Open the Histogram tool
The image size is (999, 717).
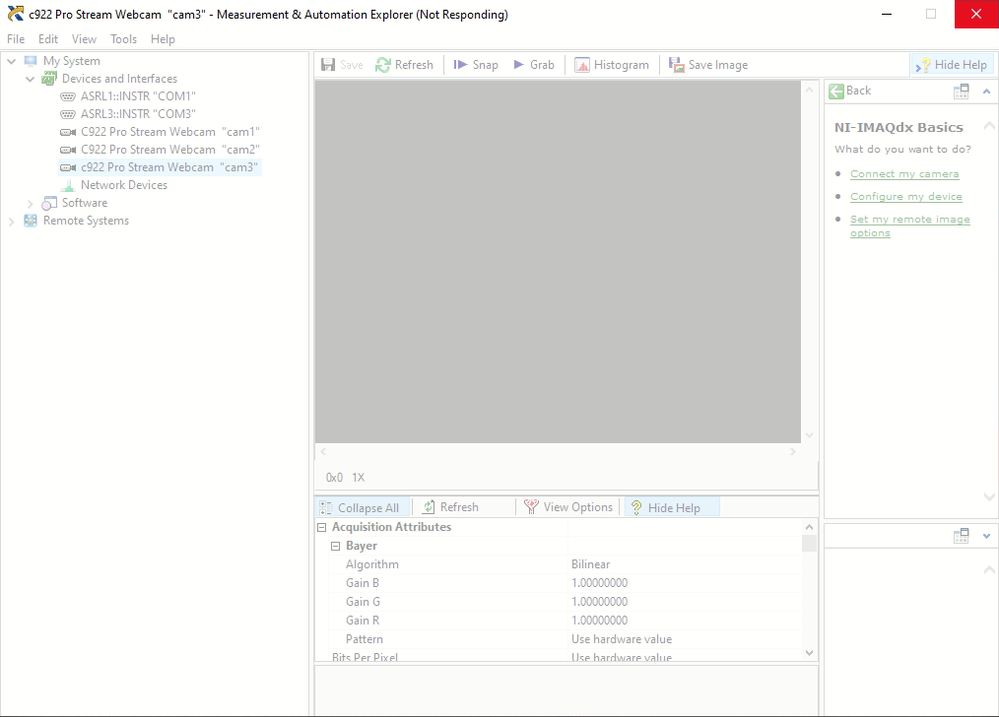coord(582,65)
